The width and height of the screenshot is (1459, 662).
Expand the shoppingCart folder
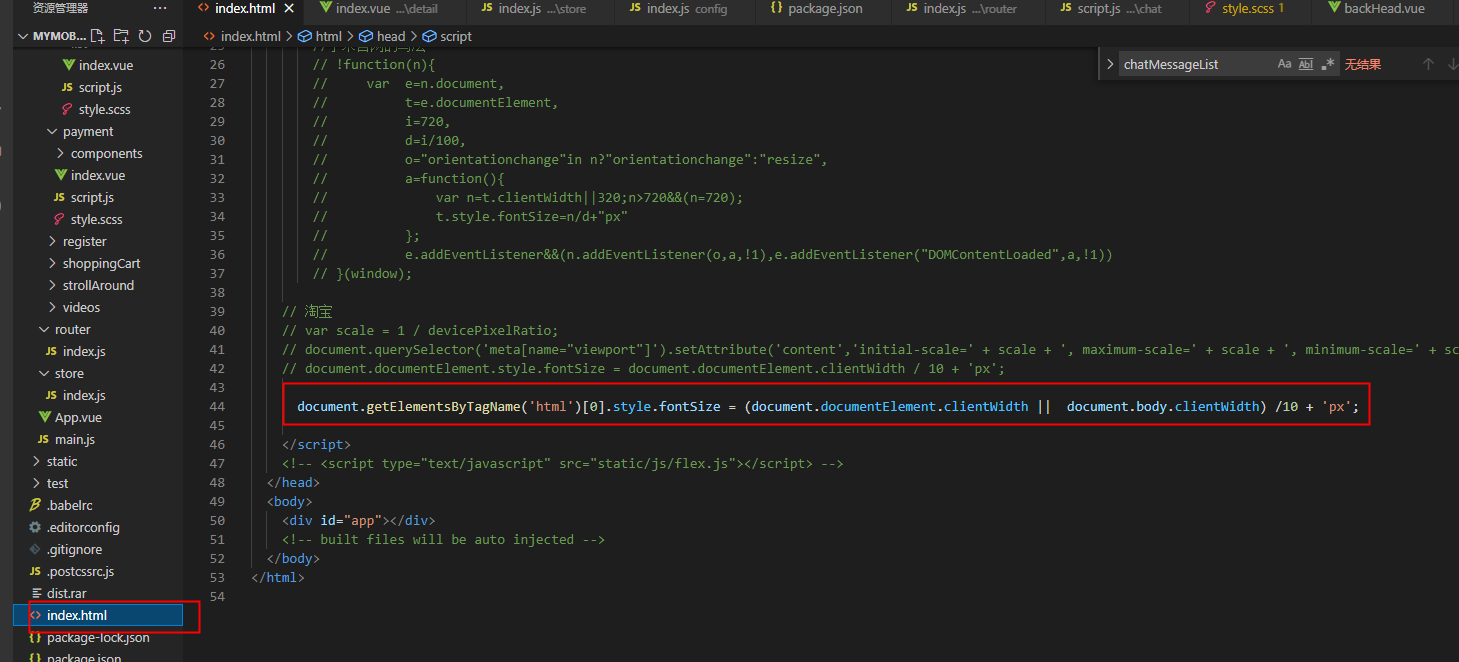tap(52, 264)
